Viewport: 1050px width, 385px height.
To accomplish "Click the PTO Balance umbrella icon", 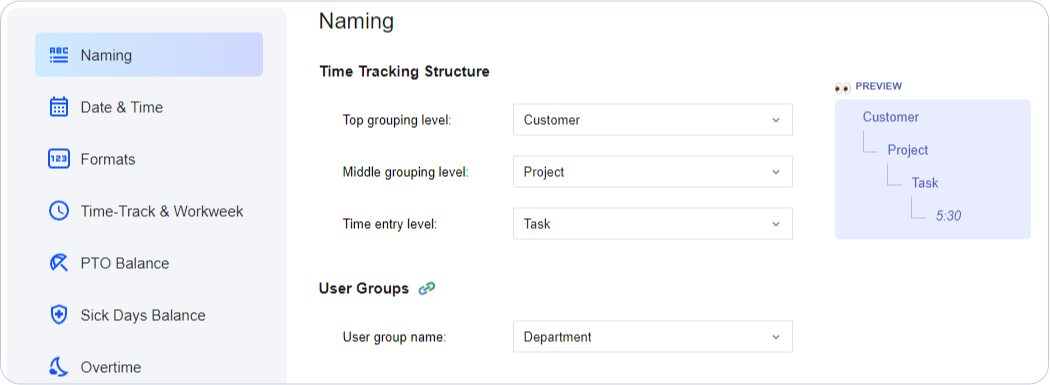I will coord(59,263).
